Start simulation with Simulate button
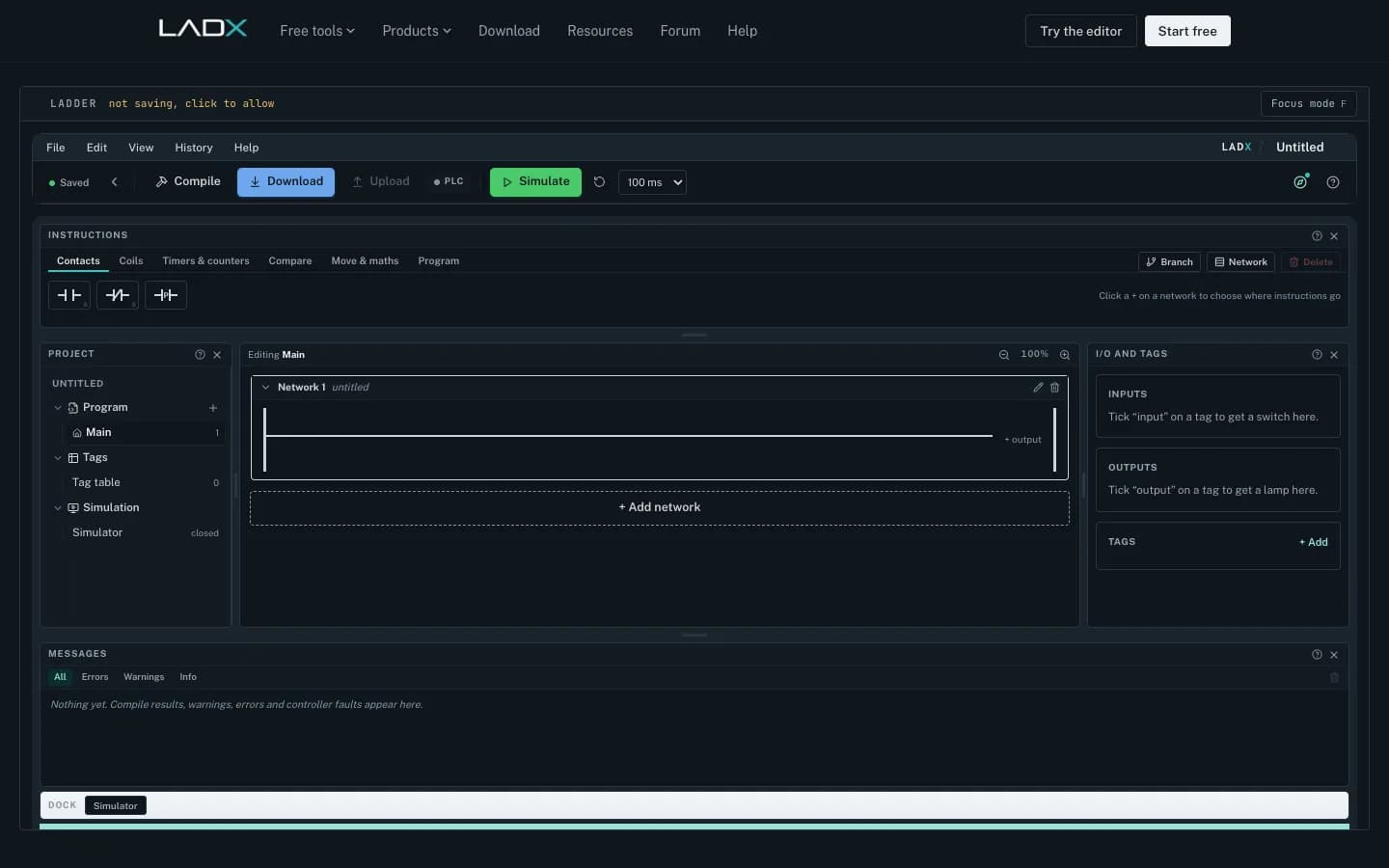Screen dimensions: 1389x868 (x=535, y=181)
